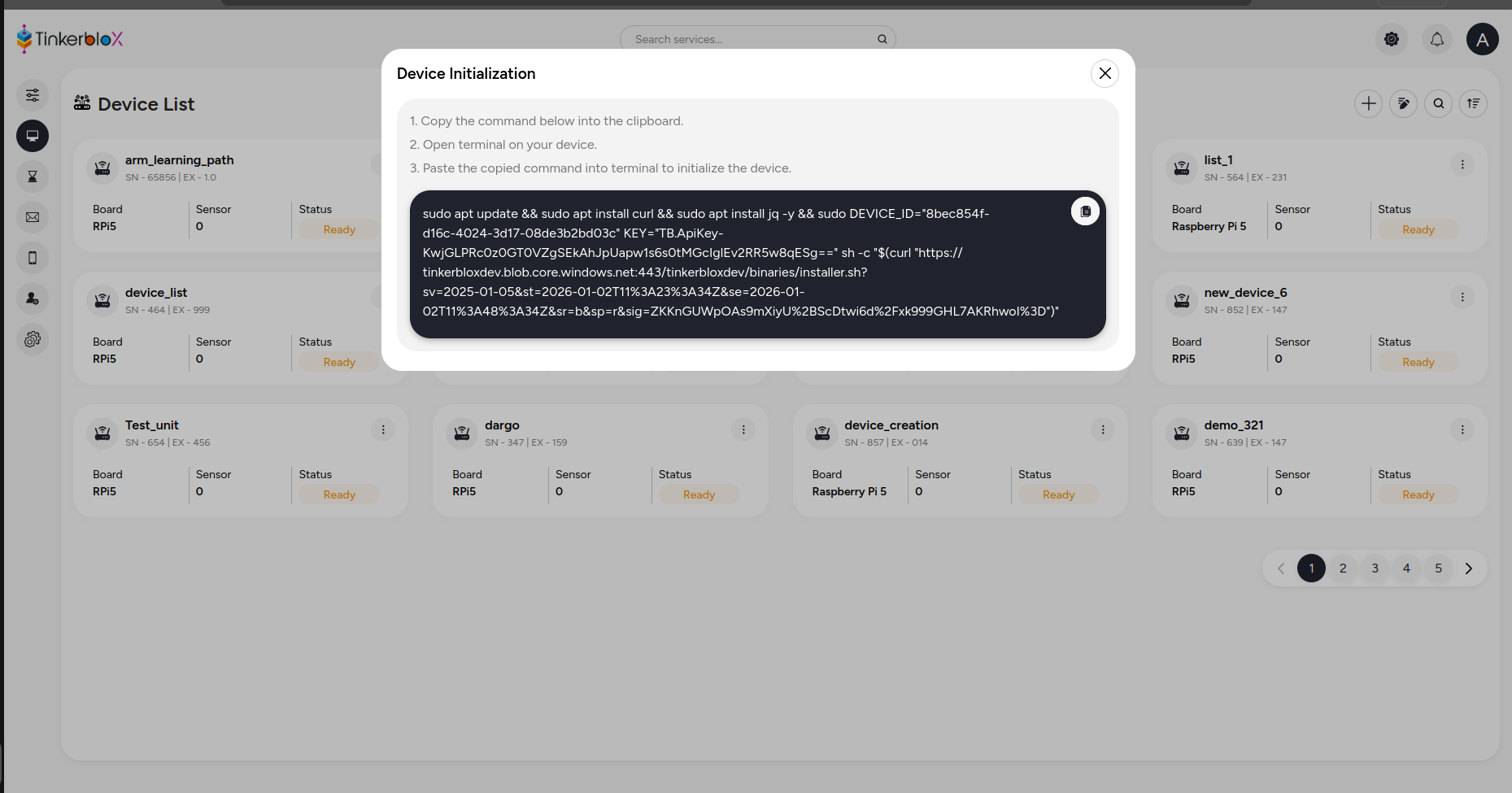Open the options menu on the list_1 card
Image resolution: width=1512 pixels, height=793 pixels.
click(1462, 164)
